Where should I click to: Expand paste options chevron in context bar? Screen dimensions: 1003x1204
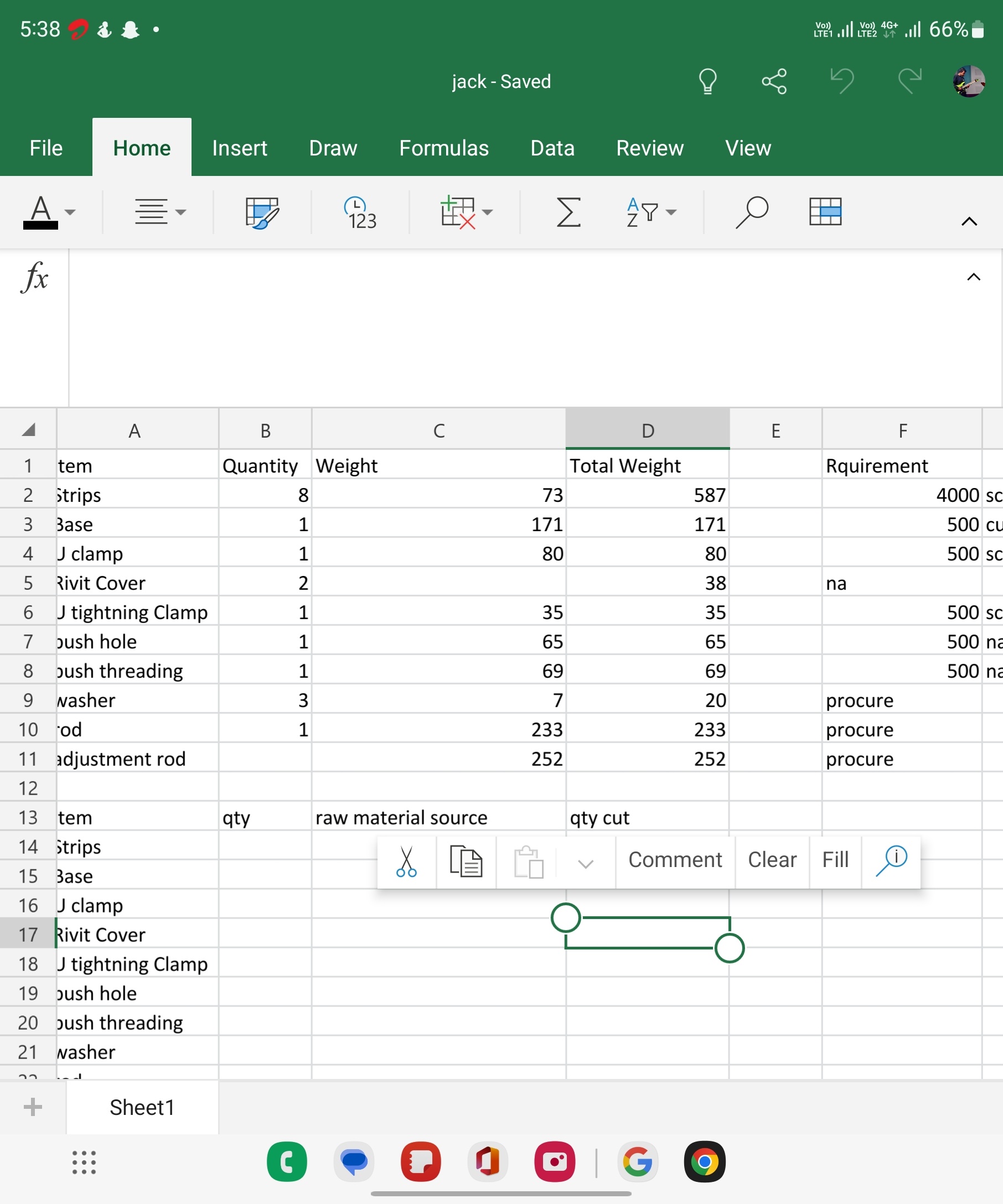[x=586, y=864]
